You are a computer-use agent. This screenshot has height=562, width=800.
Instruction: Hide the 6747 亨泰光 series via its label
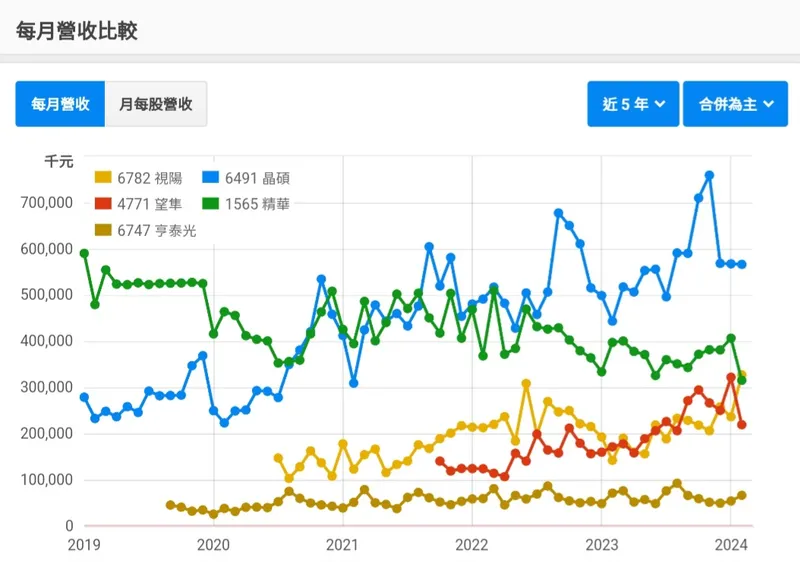(x=156, y=230)
